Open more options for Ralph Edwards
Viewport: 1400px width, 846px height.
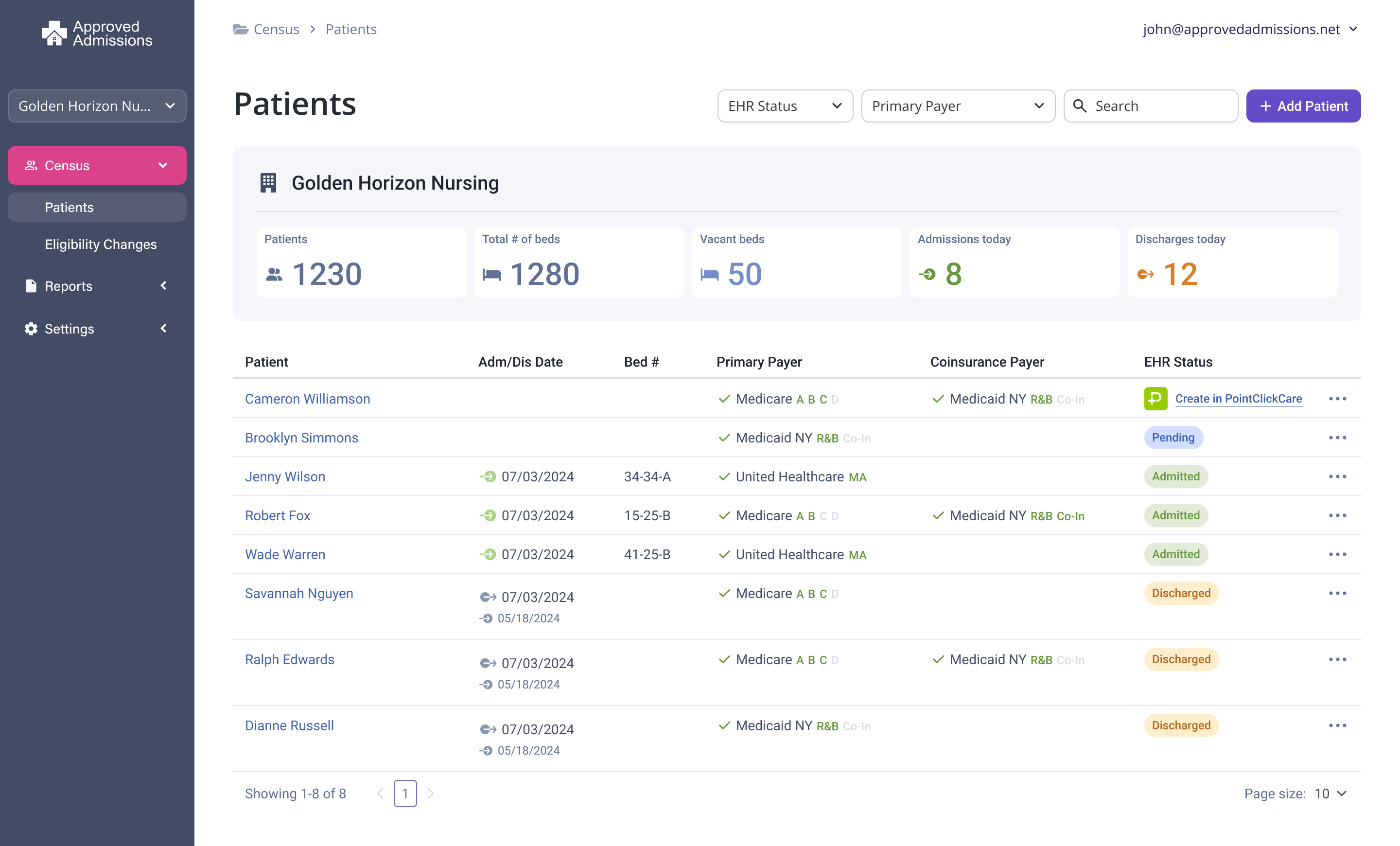tap(1337, 659)
